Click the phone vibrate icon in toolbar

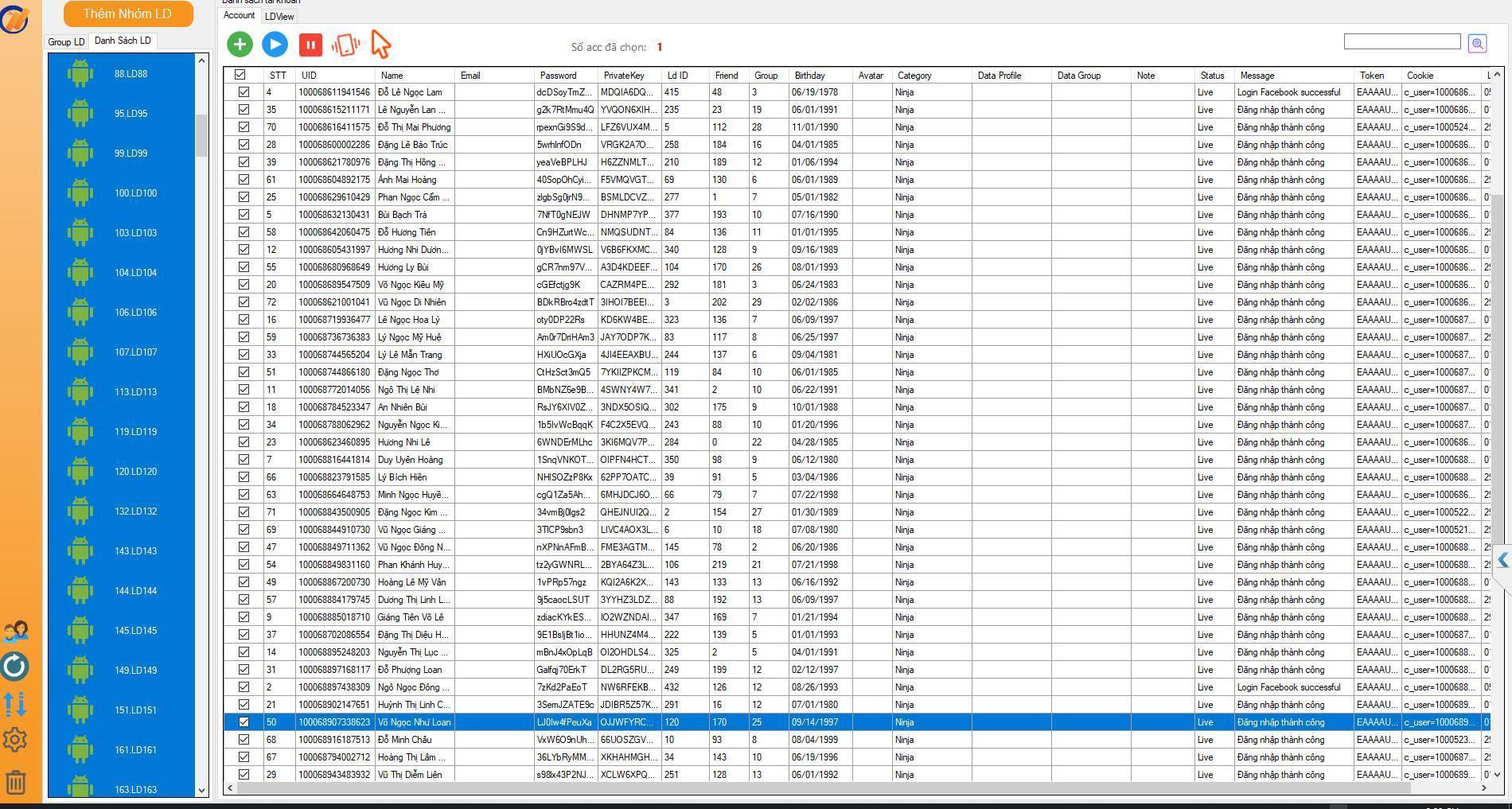[345, 45]
